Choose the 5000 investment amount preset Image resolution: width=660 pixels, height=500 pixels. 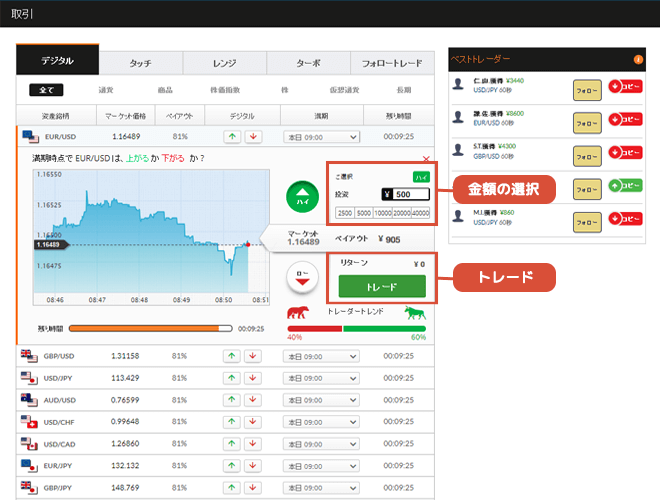click(364, 213)
